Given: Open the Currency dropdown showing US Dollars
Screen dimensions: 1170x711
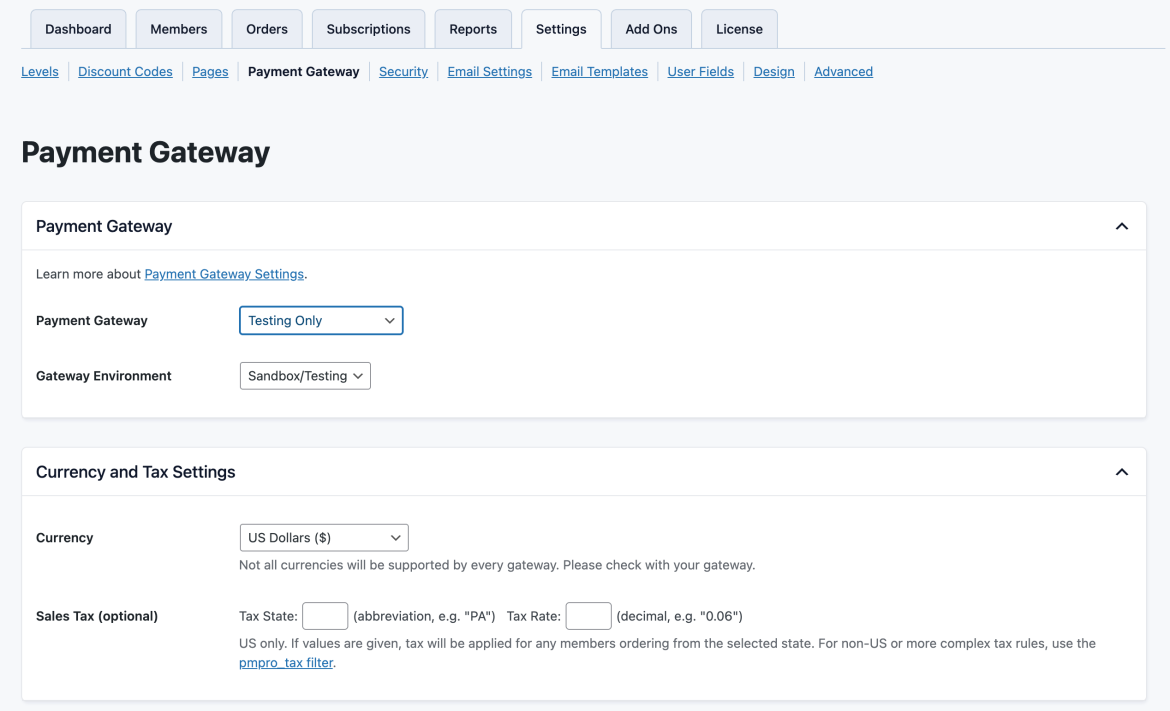Looking at the screenshot, I should (x=323, y=537).
